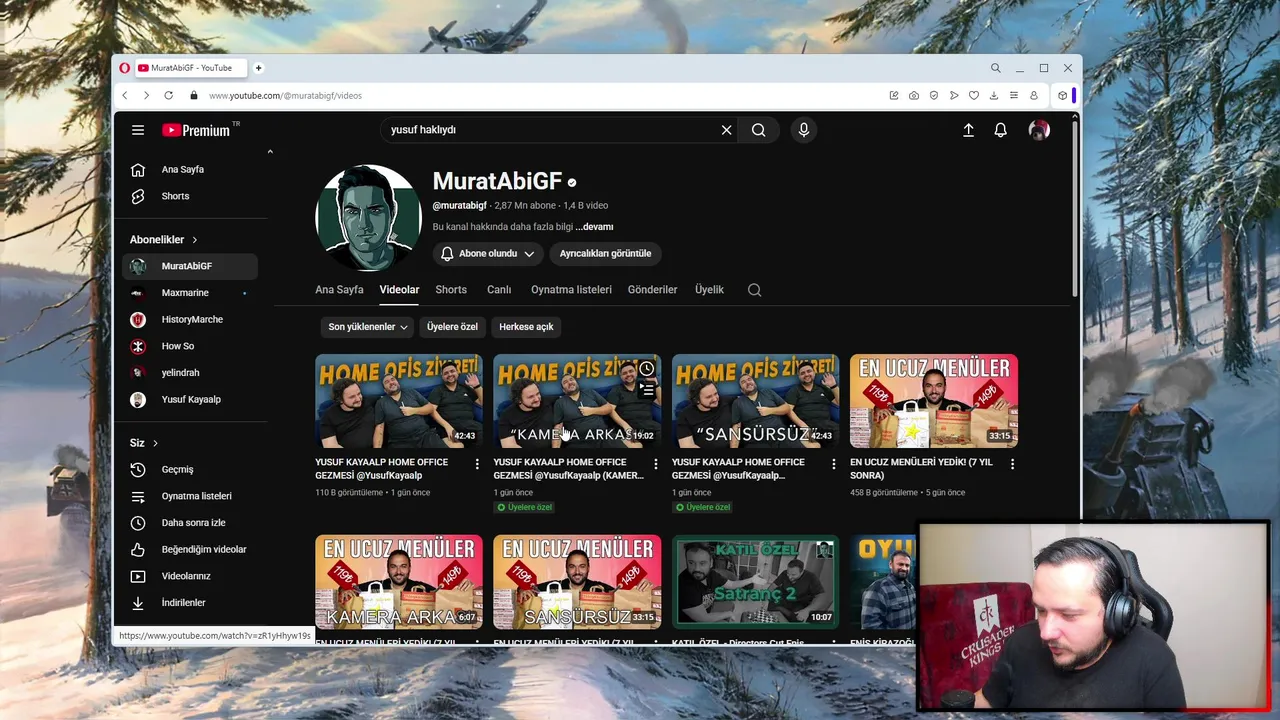Add Kamera Arkası video to queue
Viewport: 1280px width, 720px height.
point(647,390)
